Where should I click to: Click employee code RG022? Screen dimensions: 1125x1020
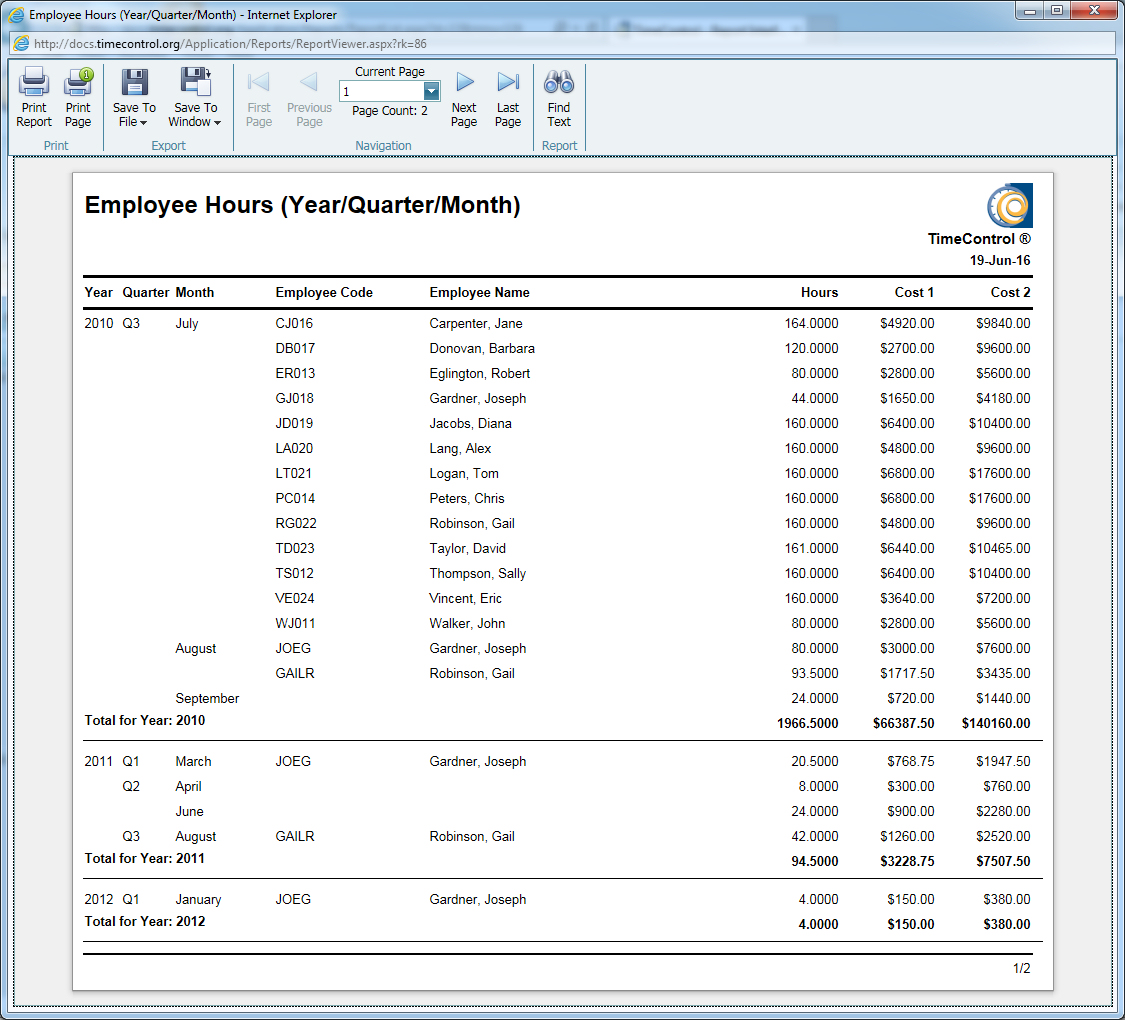(296, 524)
